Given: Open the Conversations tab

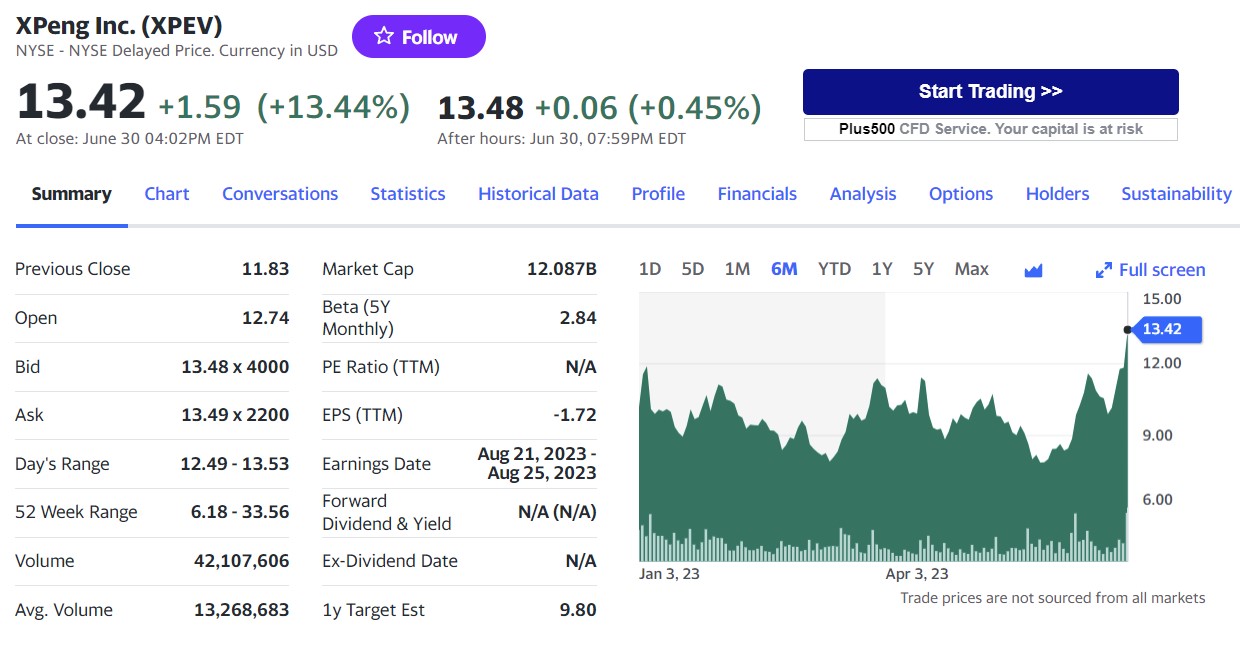Looking at the screenshot, I should pos(280,194).
